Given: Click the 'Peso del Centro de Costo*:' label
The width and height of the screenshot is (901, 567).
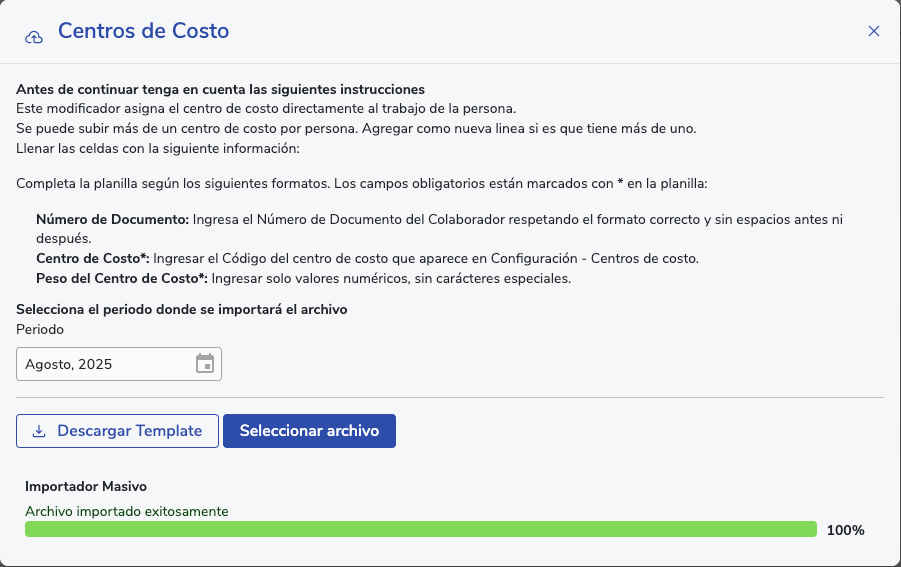Looking at the screenshot, I should point(121,278).
